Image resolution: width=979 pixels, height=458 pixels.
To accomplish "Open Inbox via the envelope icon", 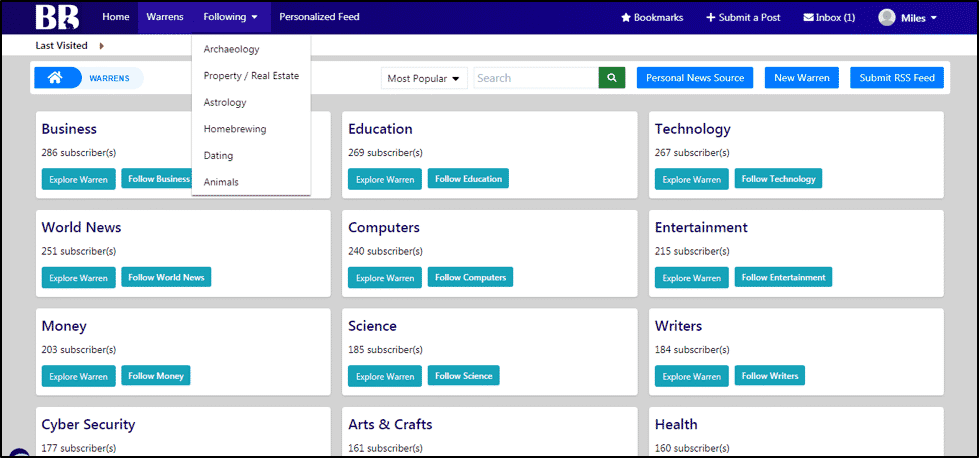I will point(808,18).
